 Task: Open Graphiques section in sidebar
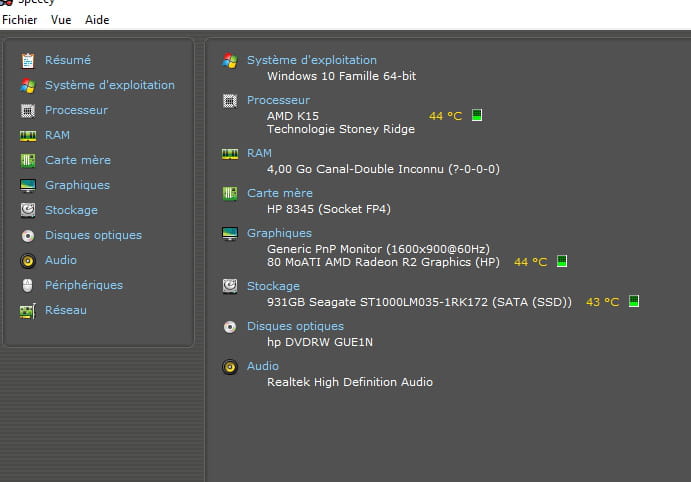point(77,185)
